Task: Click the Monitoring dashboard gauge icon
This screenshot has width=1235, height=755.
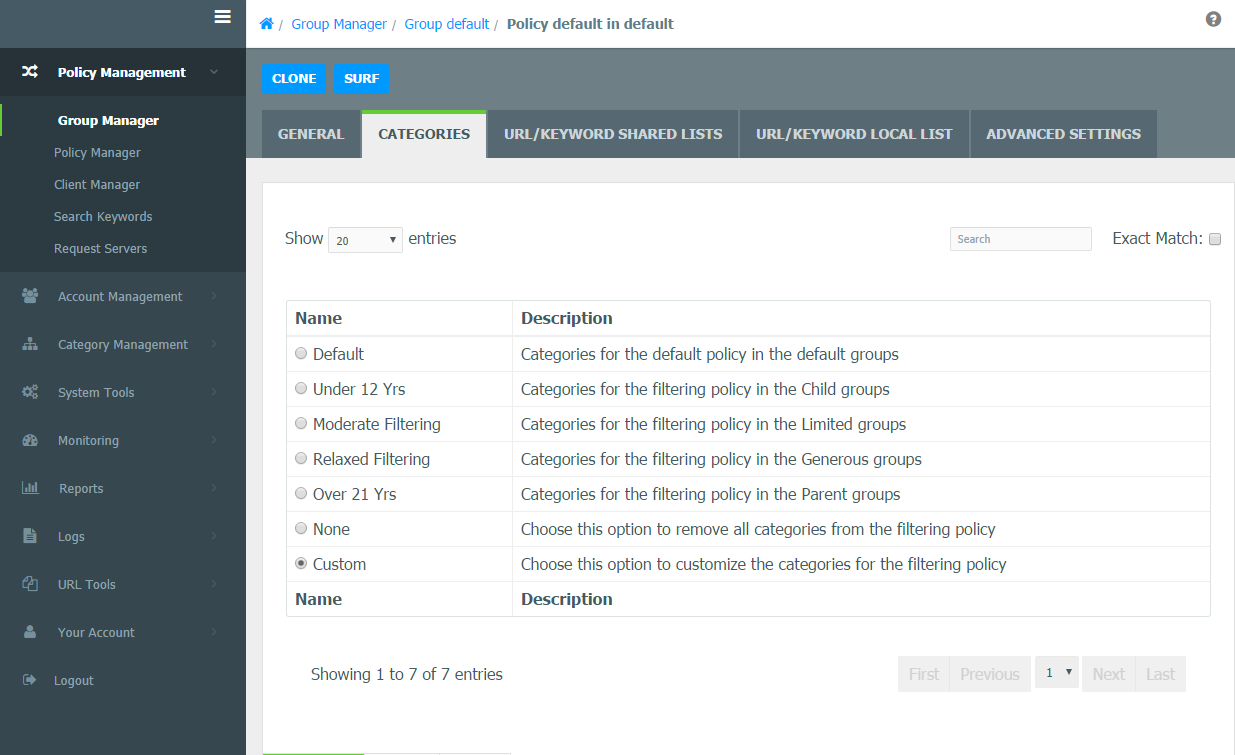Action: point(30,440)
